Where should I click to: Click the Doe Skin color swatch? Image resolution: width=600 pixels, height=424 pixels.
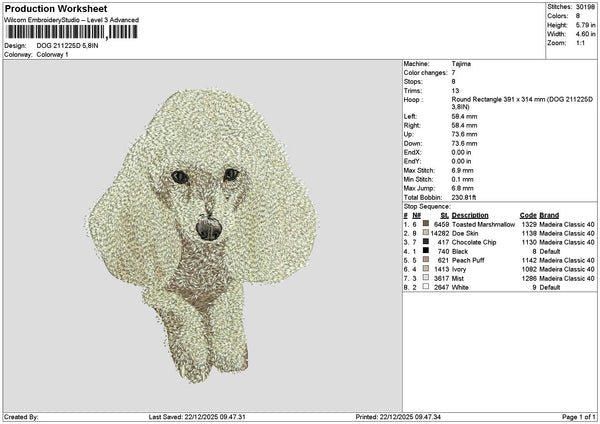(426, 233)
